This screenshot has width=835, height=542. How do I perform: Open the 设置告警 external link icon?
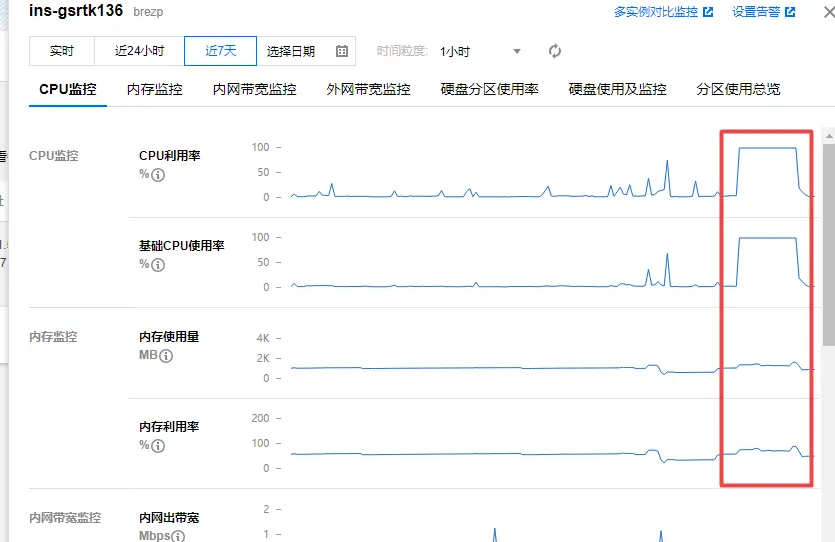coord(790,12)
